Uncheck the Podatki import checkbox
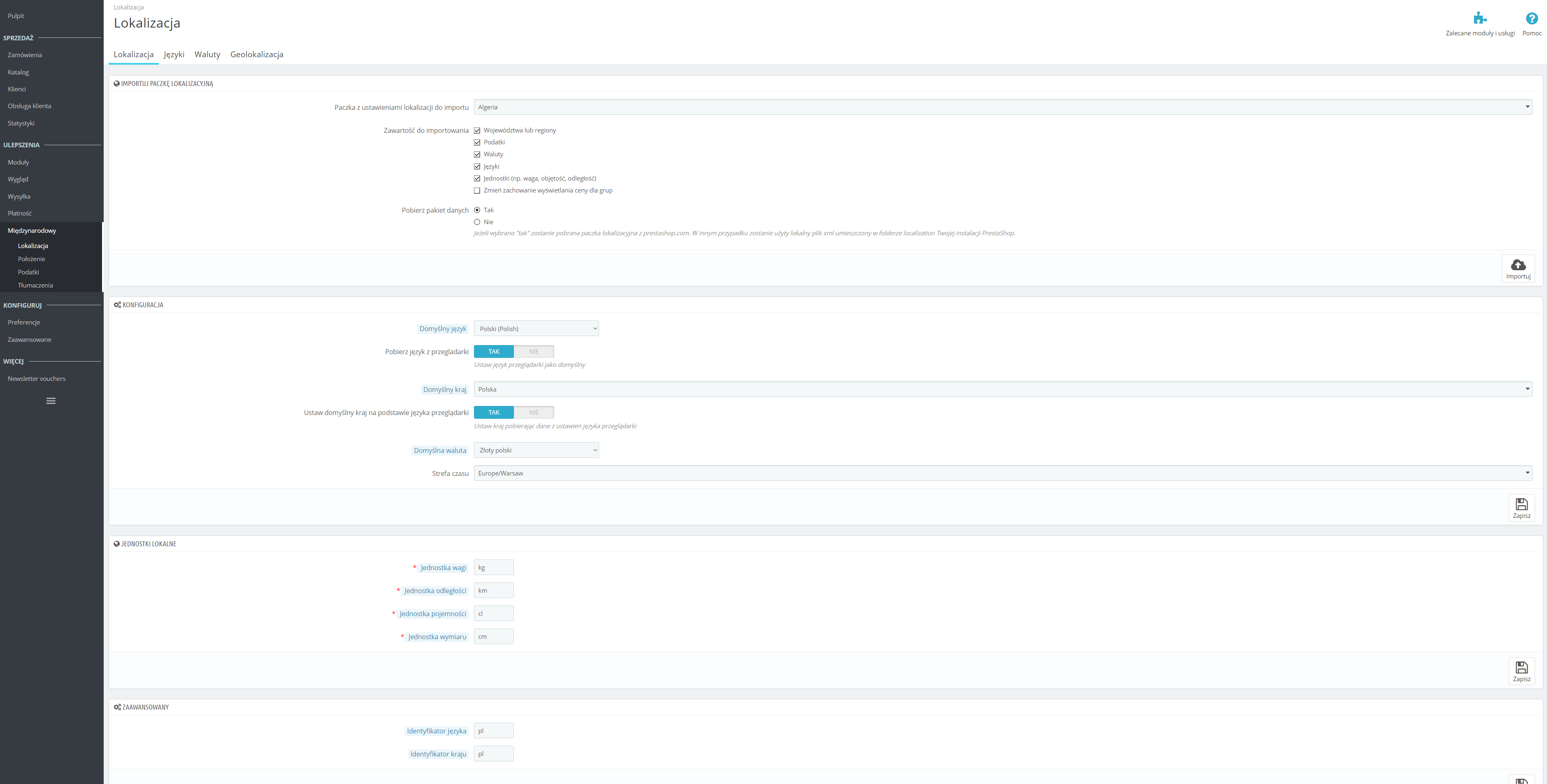1547x784 pixels. (477, 142)
